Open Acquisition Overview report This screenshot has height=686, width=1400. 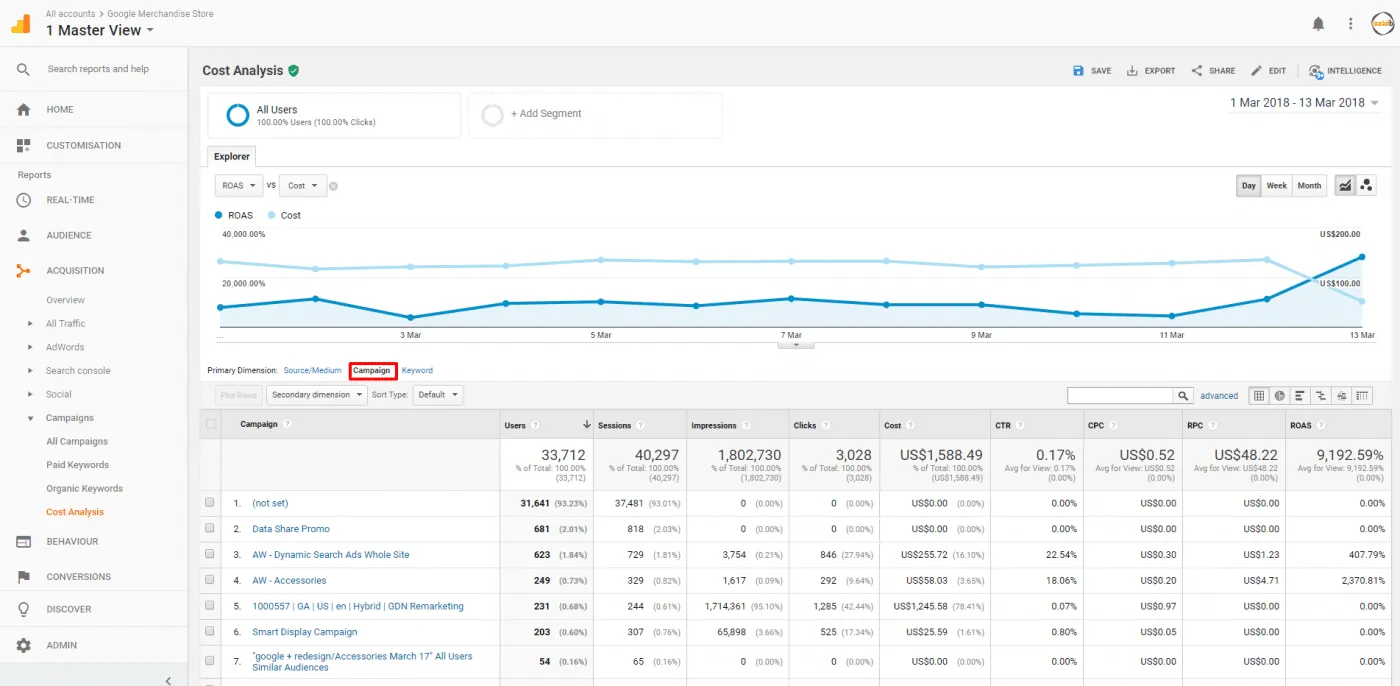click(x=65, y=300)
